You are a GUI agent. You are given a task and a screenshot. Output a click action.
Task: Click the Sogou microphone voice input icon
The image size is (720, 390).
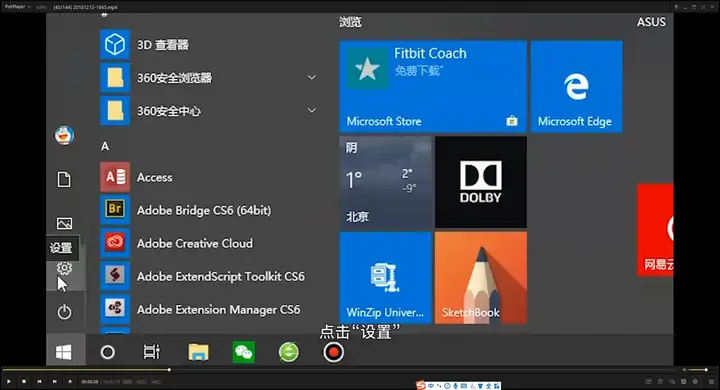point(456,386)
